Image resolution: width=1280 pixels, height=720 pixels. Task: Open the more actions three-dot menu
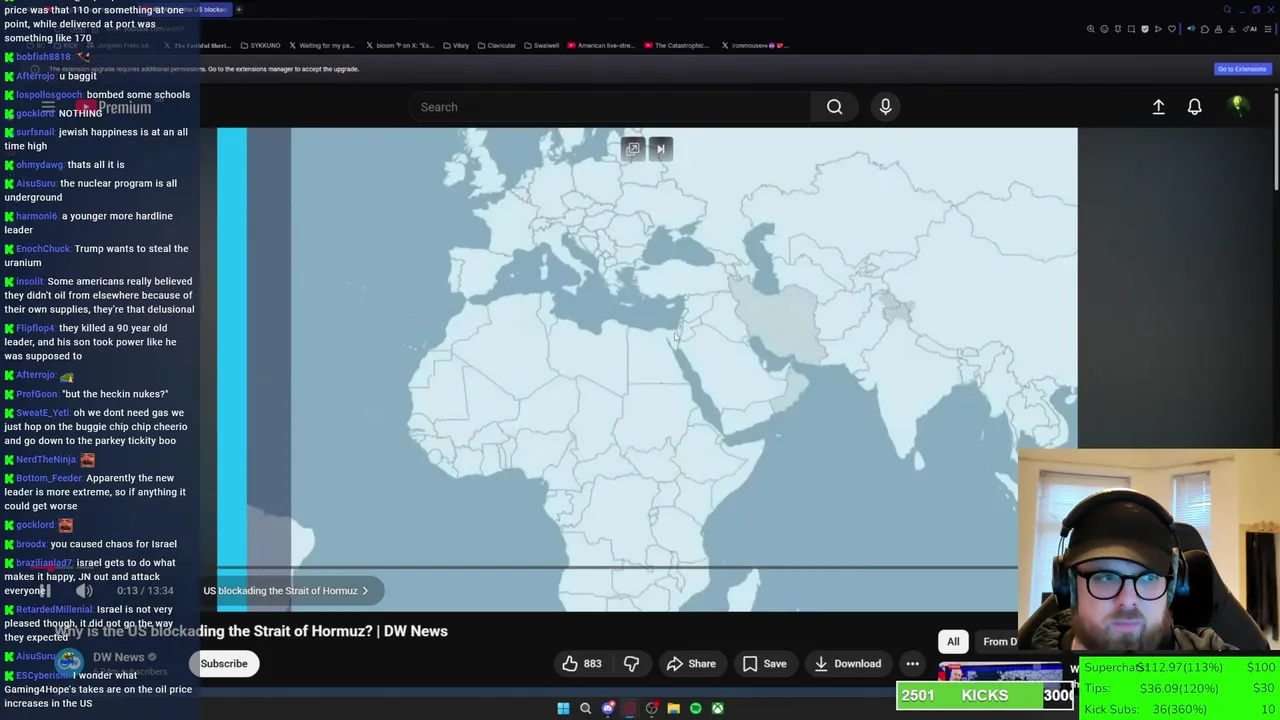coord(912,664)
